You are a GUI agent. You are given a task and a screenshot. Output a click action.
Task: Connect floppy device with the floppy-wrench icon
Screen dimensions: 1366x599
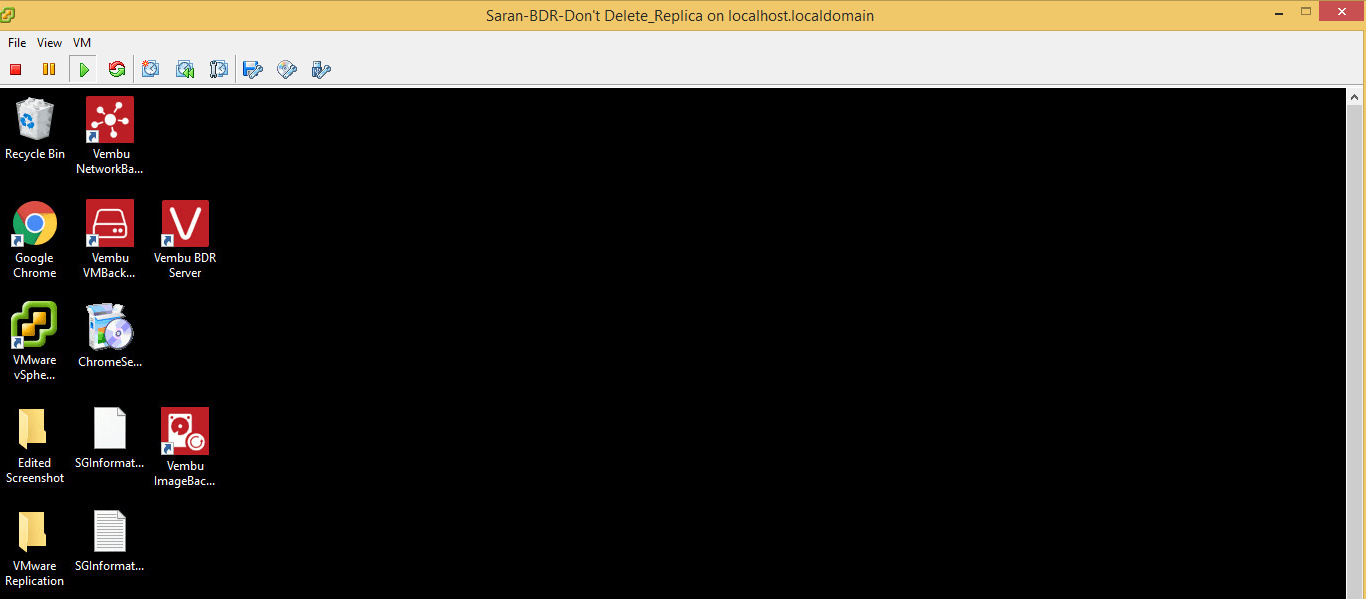pyautogui.click(x=253, y=69)
